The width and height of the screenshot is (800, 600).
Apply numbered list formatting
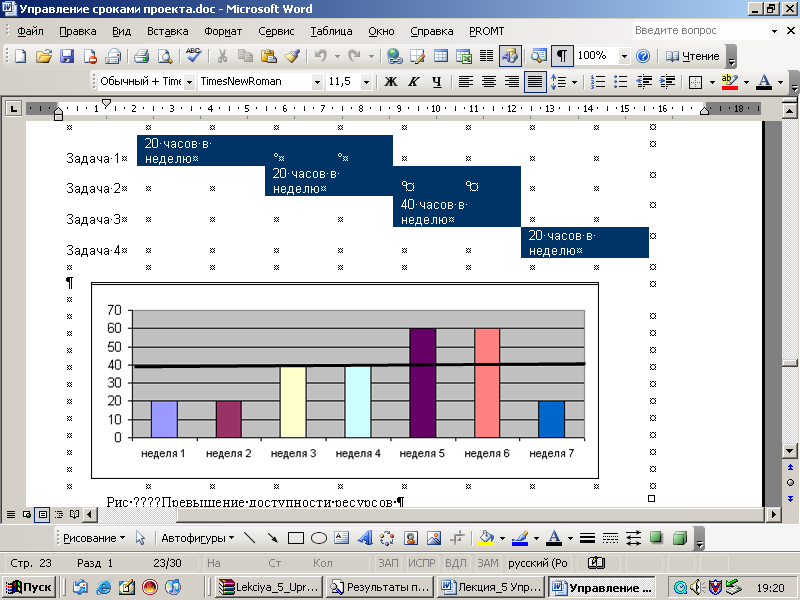coord(597,82)
